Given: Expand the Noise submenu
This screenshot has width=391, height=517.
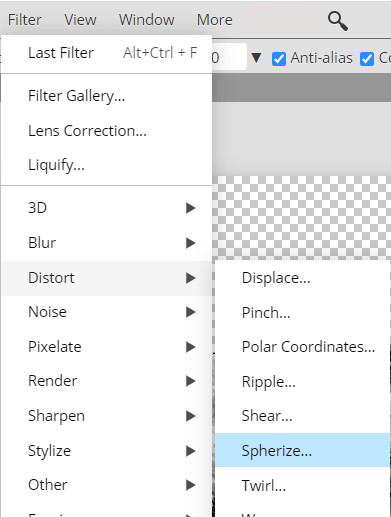Looking at the screenshot, I should (x=107, y=312).
